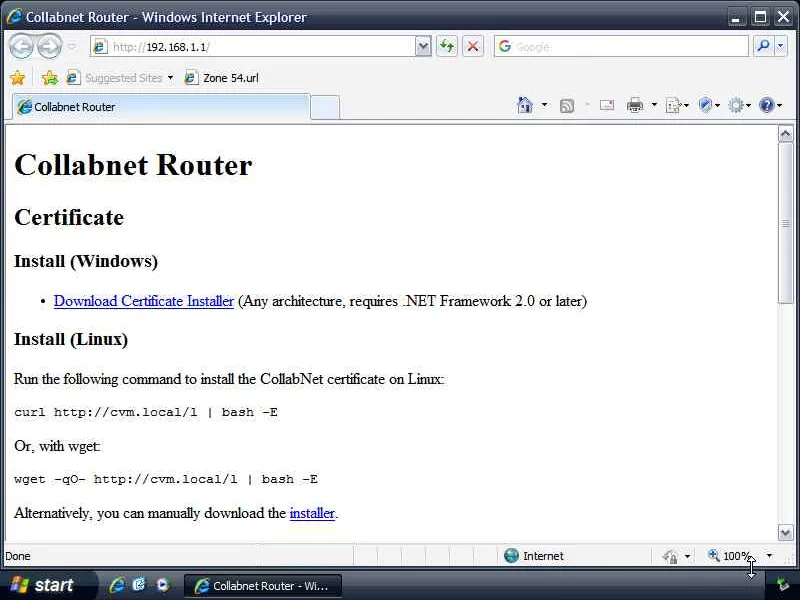Screen dimensions: 800x600
Task: Click the scroll down arrow of the page
Action: click(785, 533)
